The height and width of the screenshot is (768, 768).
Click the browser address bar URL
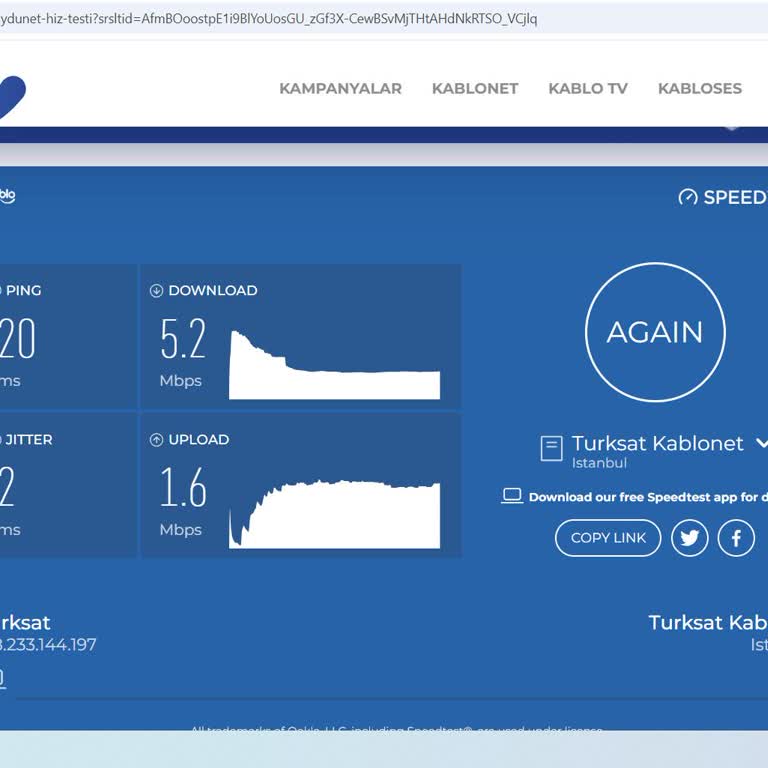(x=268, y=19)
